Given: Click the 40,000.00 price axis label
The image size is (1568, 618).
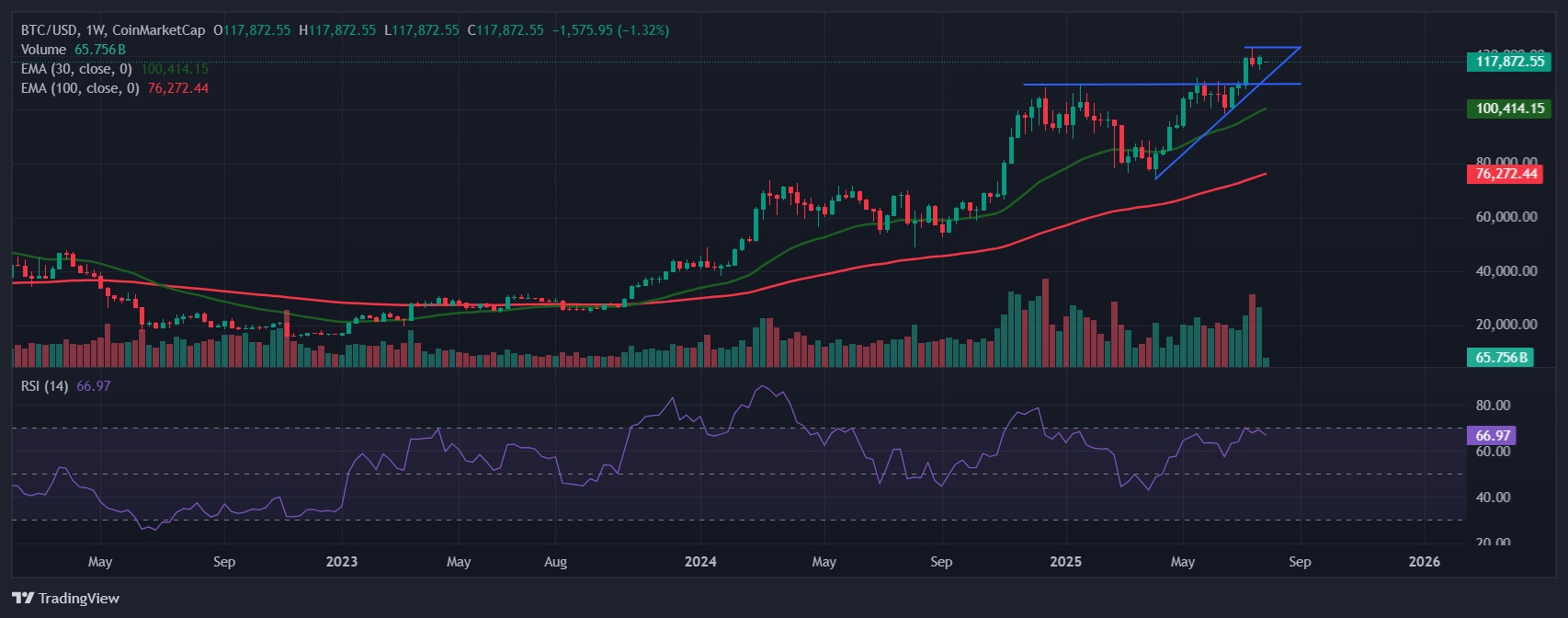Looking at the screenshot, I should (x=1506, y=271).
